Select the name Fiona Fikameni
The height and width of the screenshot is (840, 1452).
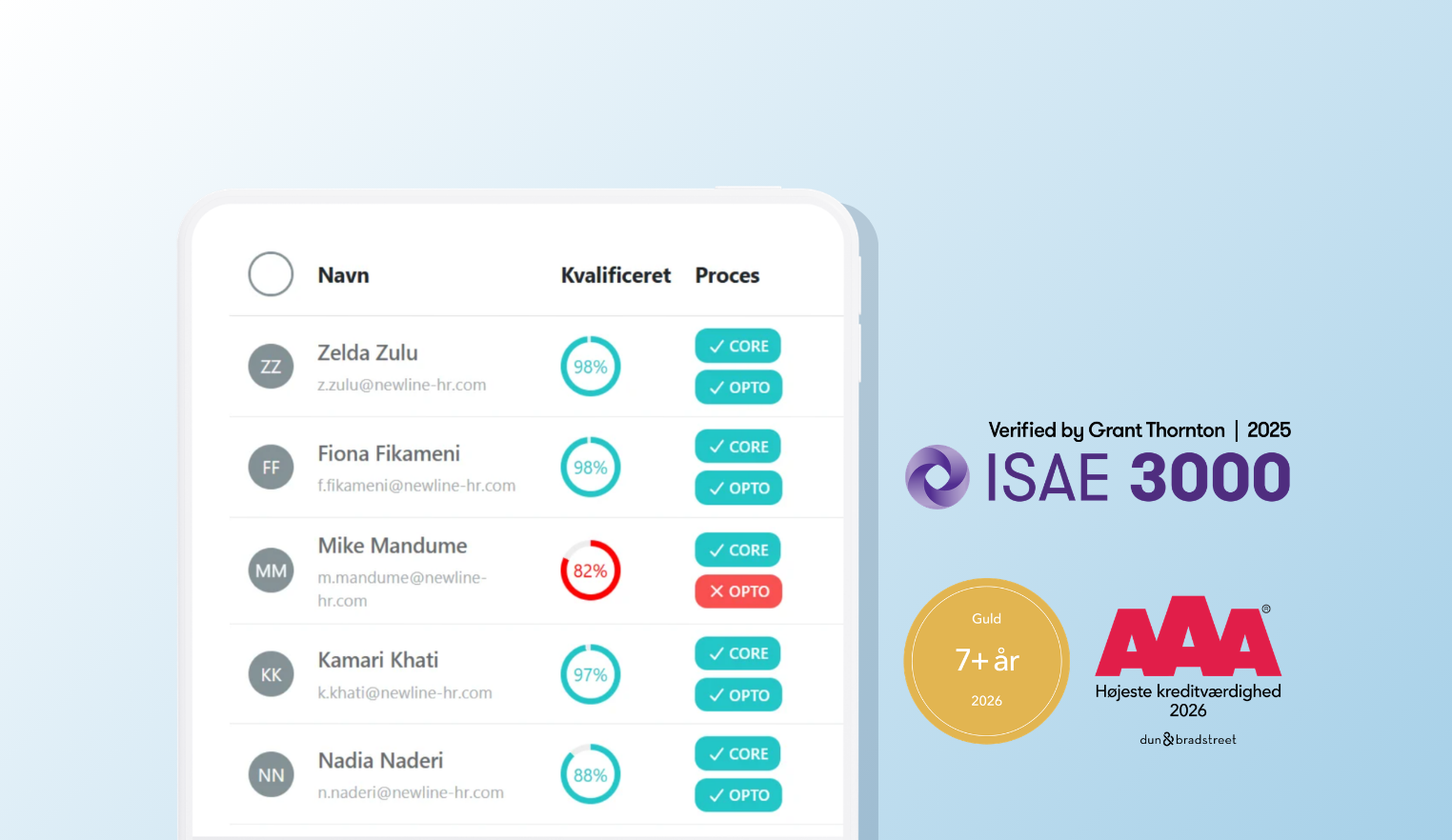coord(389,453)
